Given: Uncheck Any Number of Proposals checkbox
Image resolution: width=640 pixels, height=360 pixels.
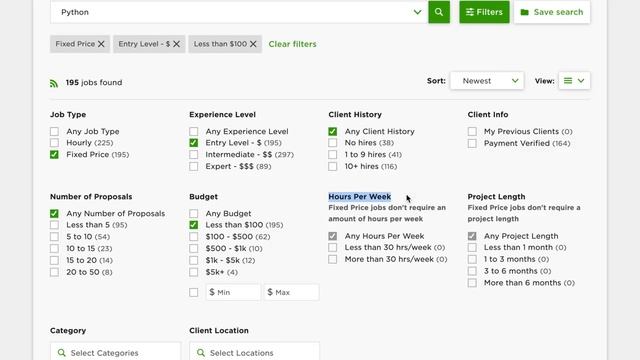Looking at the screenshot, I should [x=54, y=213].
